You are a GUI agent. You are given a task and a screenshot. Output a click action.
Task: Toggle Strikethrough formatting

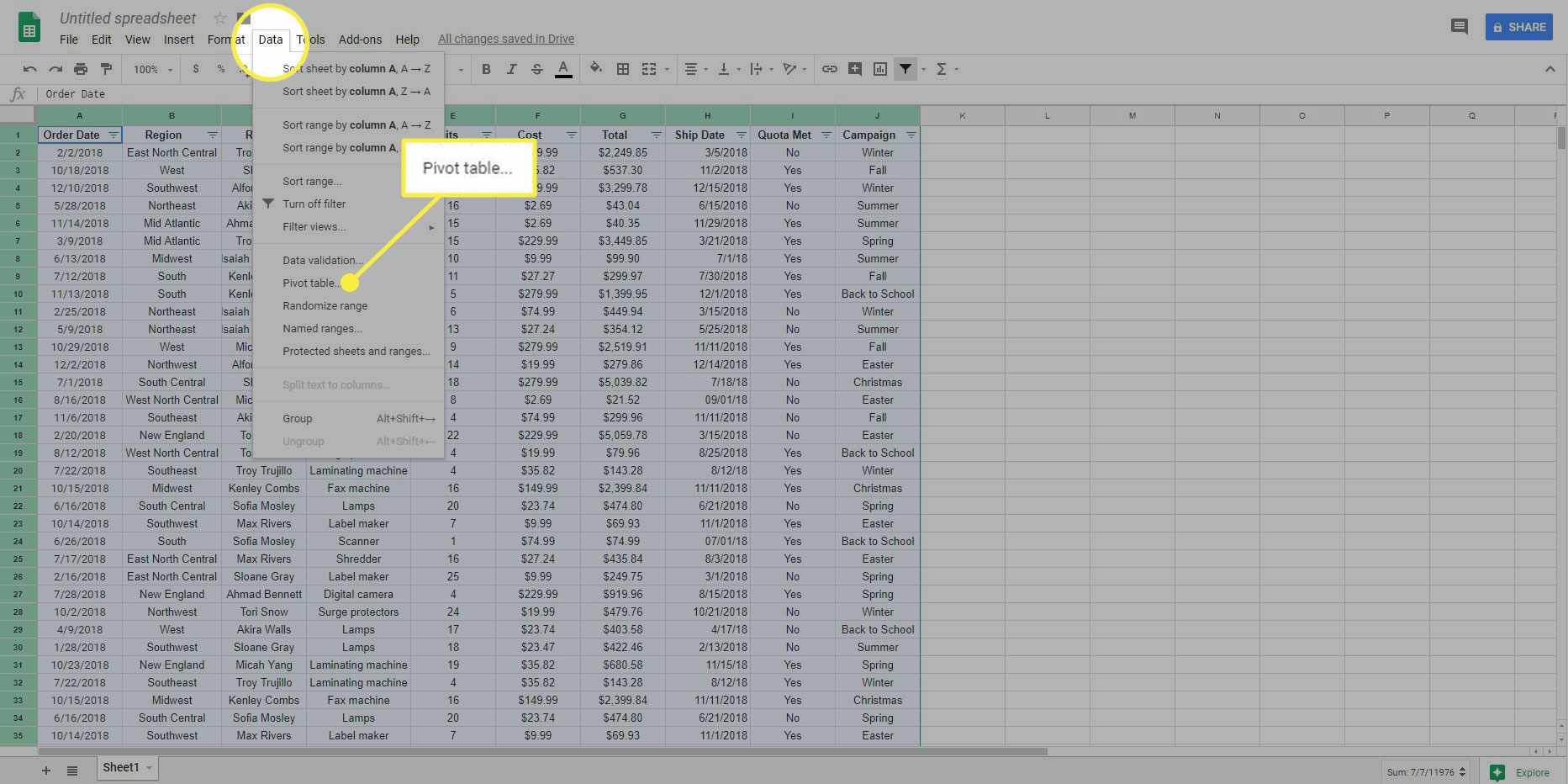(536, 69)
